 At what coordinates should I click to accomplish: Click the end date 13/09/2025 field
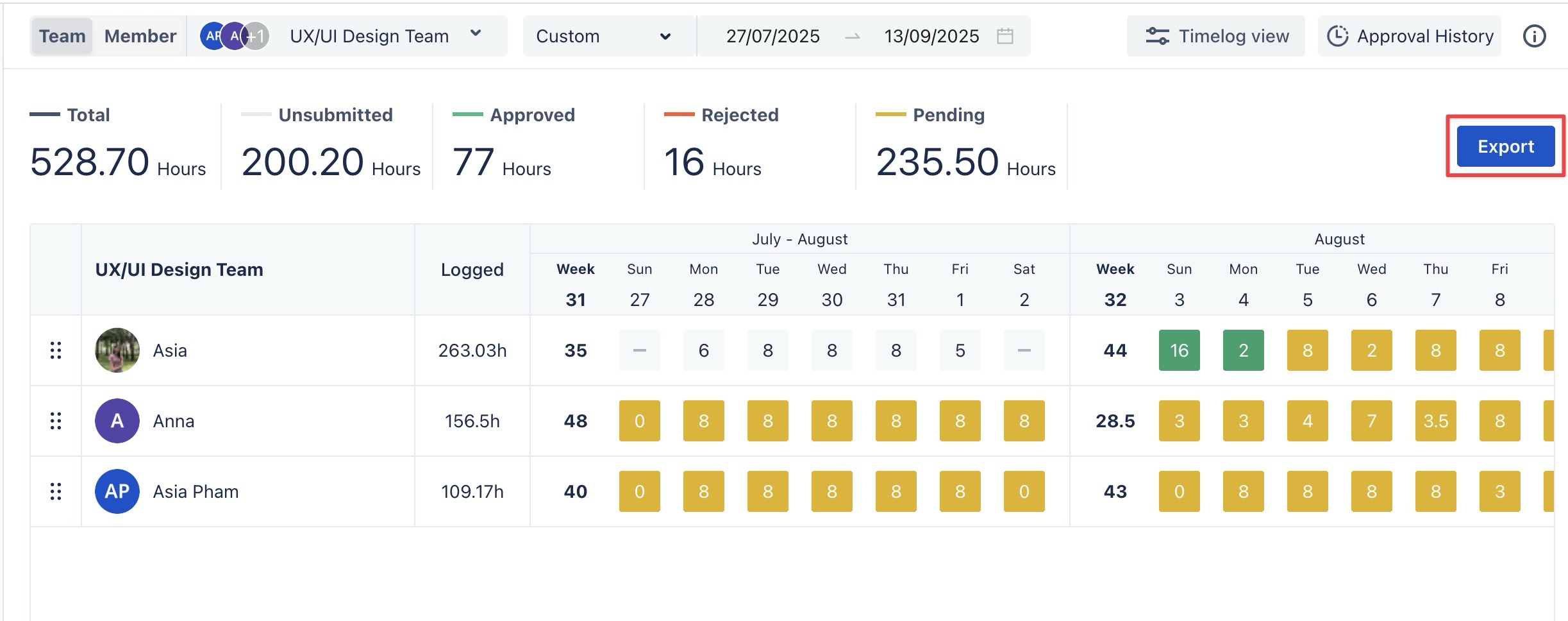(931, 36)
